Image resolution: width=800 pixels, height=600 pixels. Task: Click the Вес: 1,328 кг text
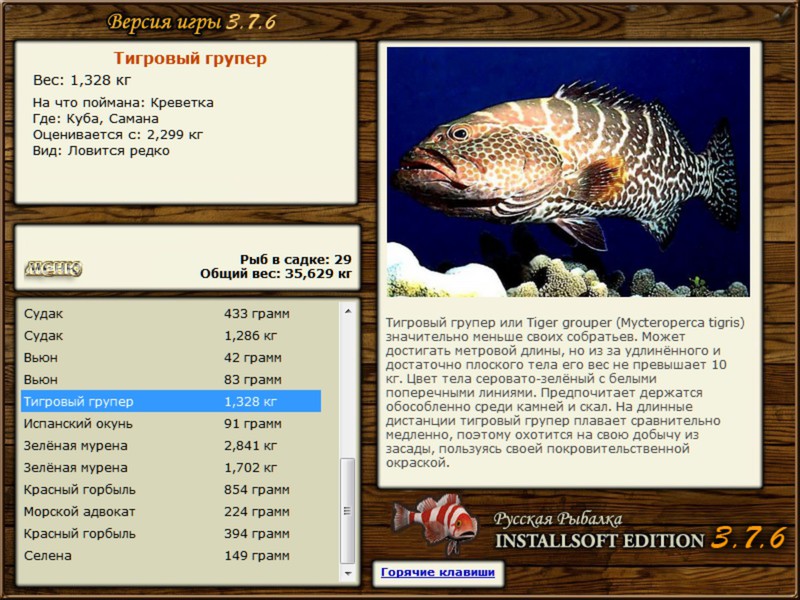(82, 80)
